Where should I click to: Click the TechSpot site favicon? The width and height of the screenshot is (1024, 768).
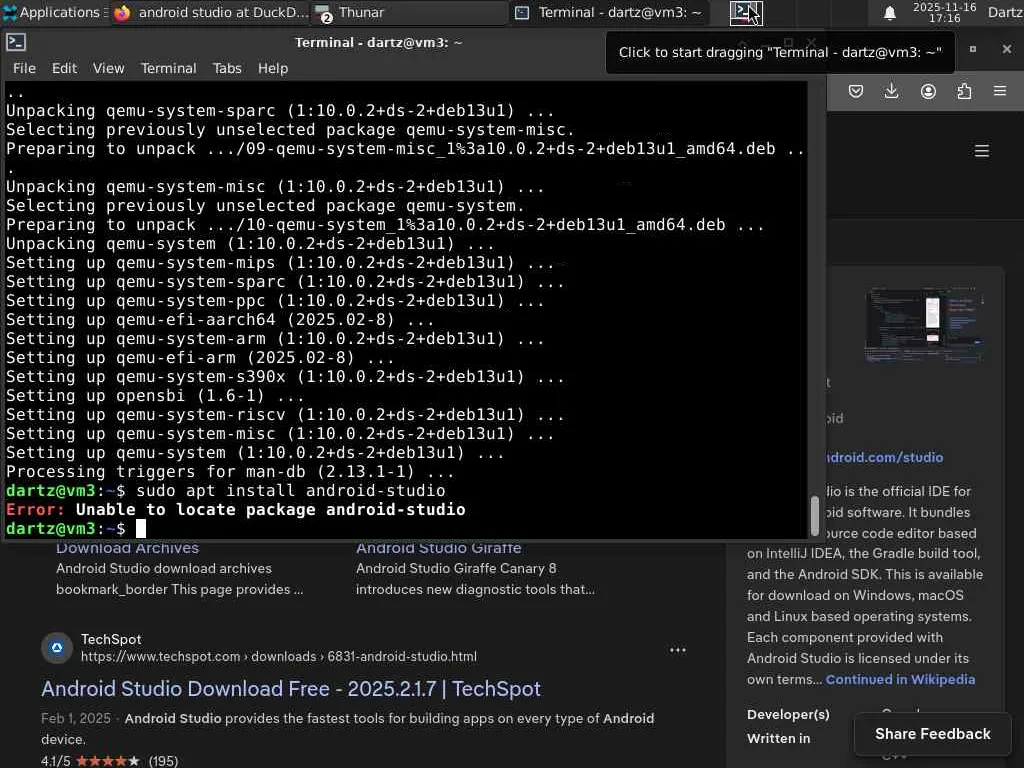57,647
